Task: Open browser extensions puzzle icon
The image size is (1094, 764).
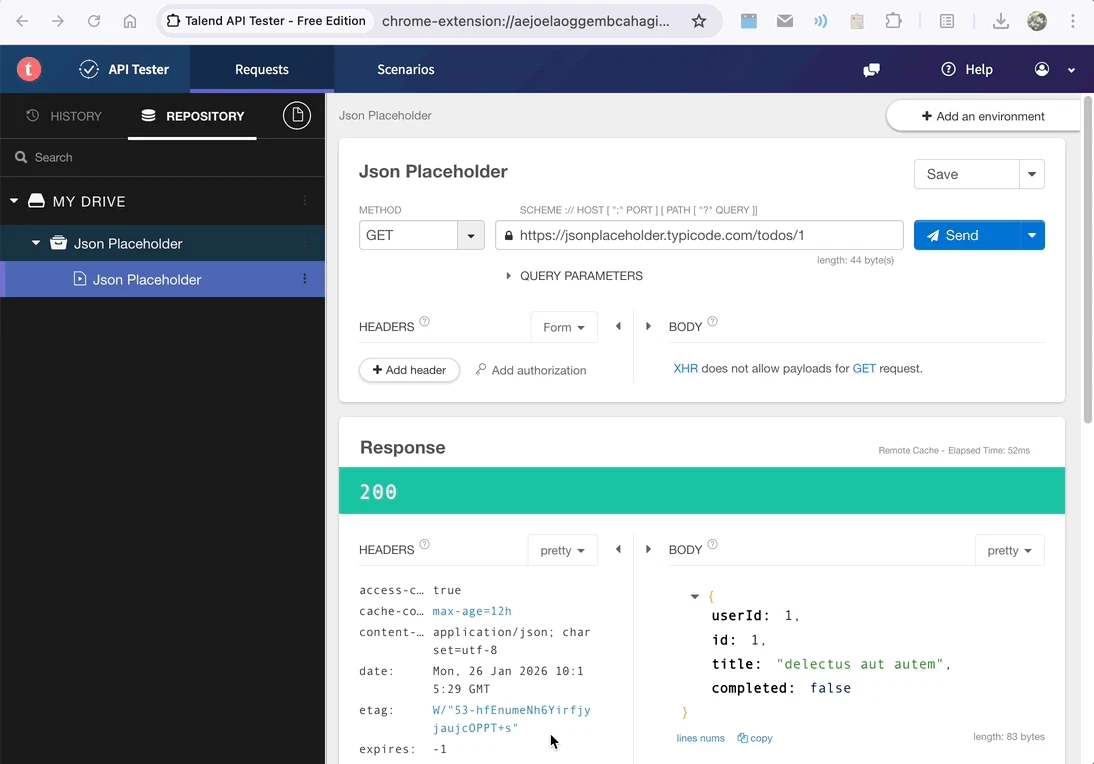Action: click(893, 21)
